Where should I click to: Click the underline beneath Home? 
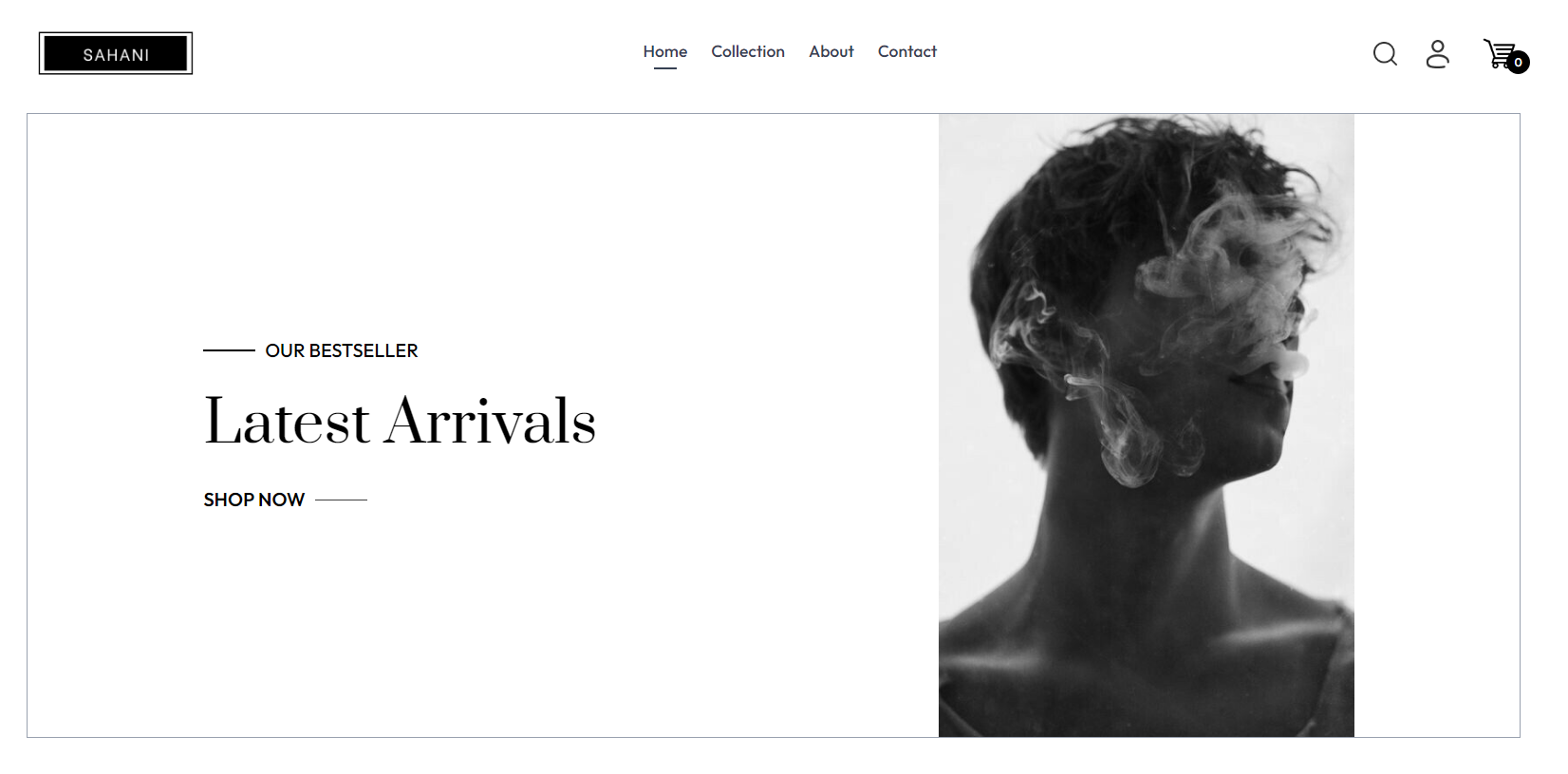tap(665, 68)
